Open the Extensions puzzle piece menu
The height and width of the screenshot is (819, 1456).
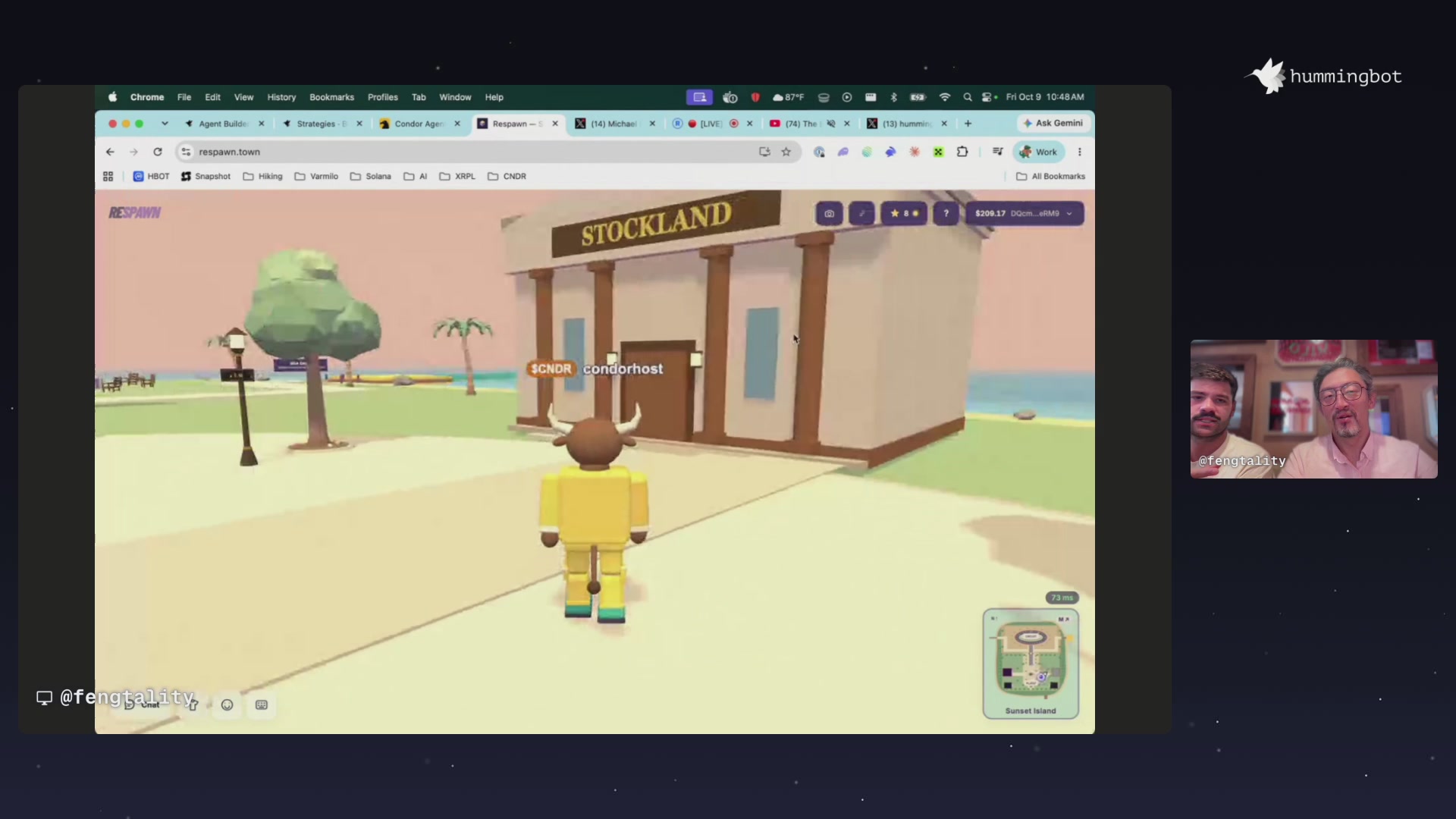tap(962, 152)
